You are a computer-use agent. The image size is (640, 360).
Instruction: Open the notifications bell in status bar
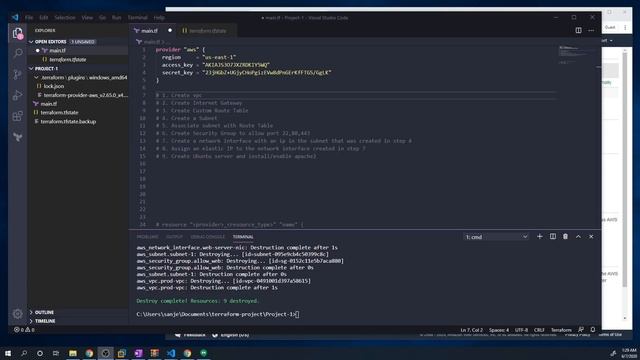pos(593,329)
